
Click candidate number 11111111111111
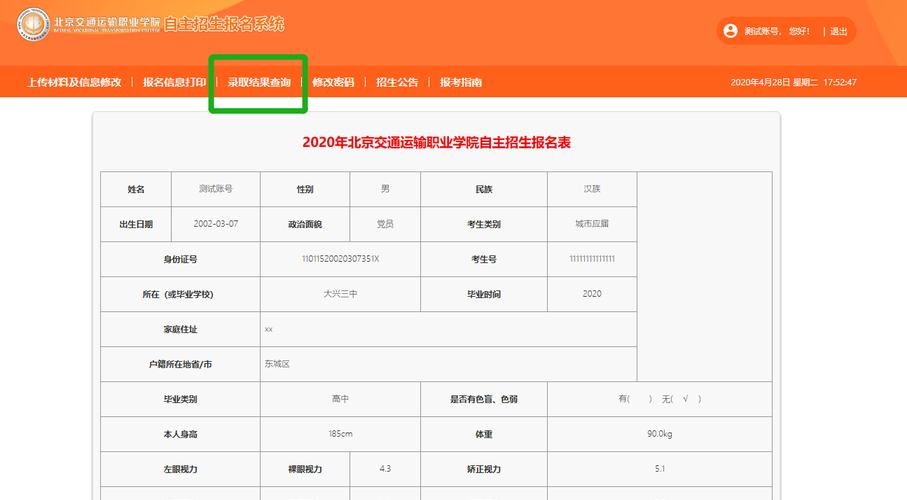tap(592, 259)
